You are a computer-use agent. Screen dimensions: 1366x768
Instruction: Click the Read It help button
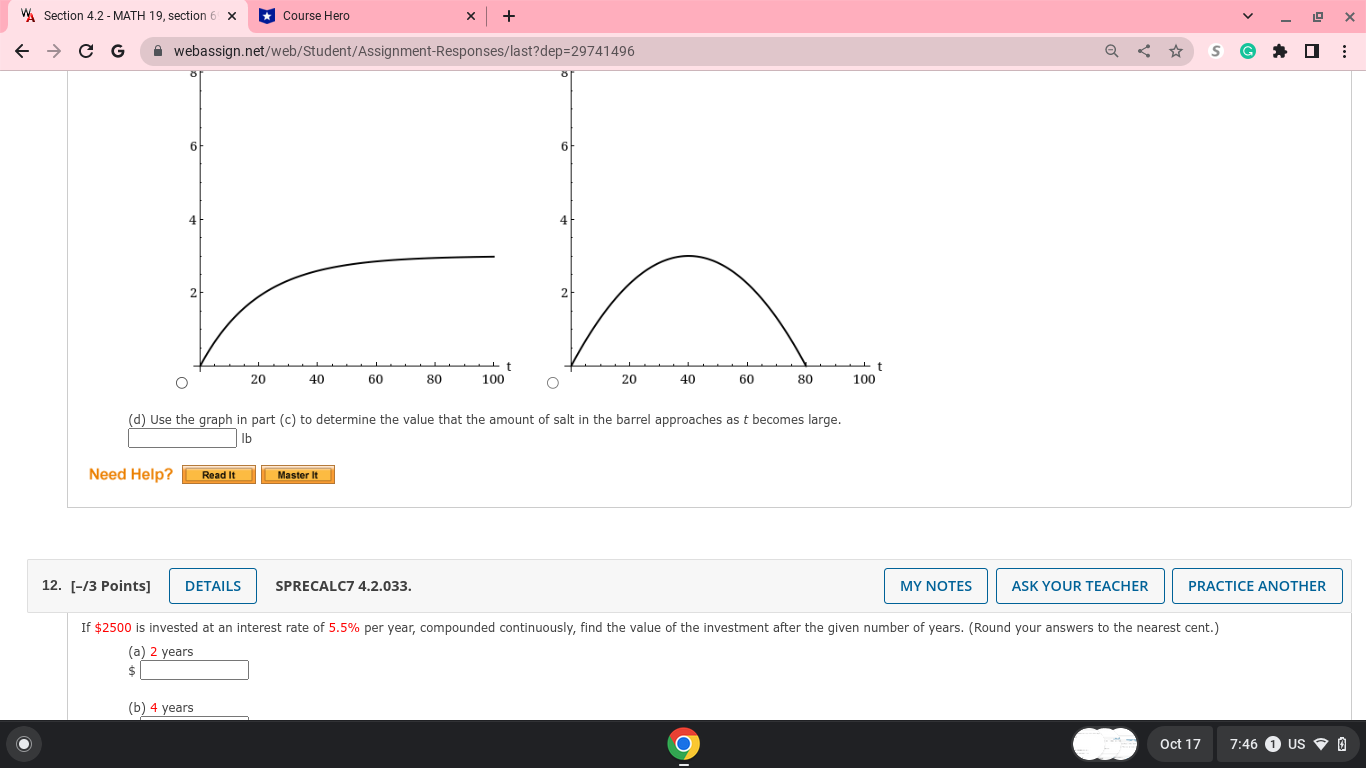point(218,474)
